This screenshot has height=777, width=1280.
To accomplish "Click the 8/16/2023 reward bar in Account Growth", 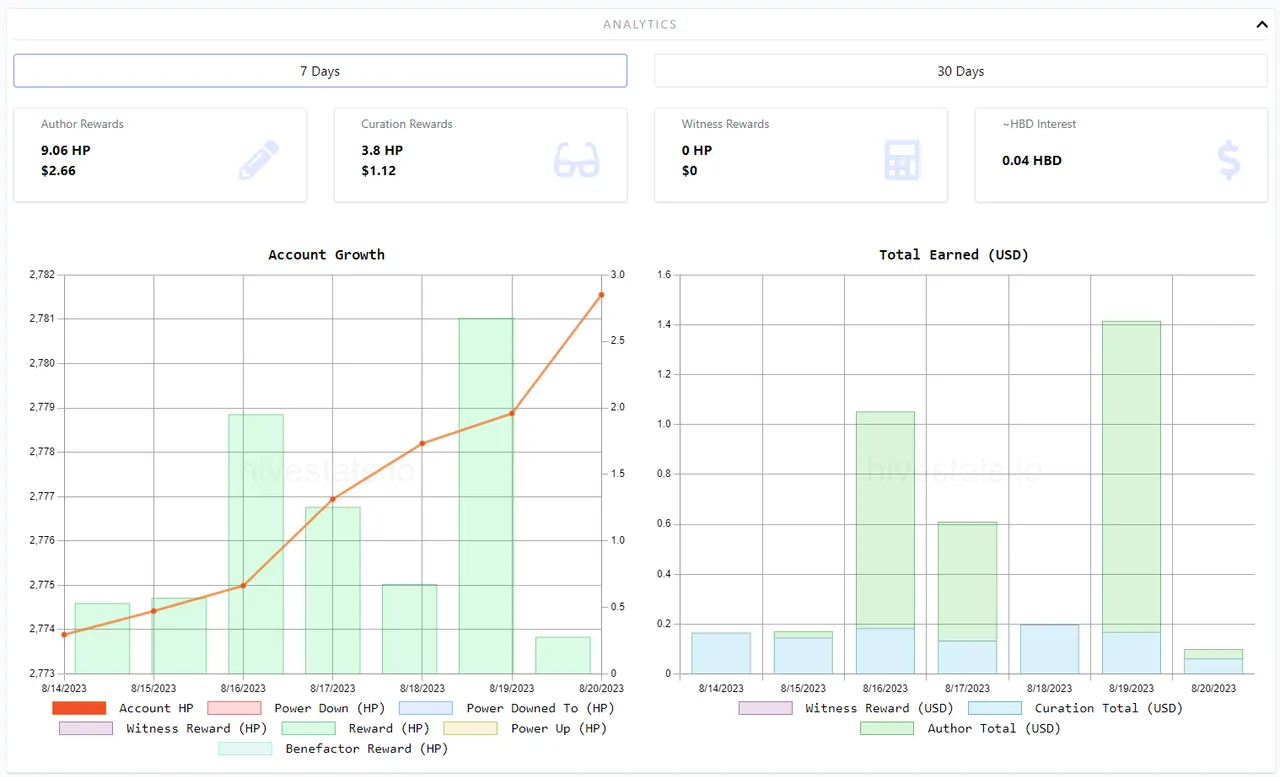I will (x=256, y=545).
